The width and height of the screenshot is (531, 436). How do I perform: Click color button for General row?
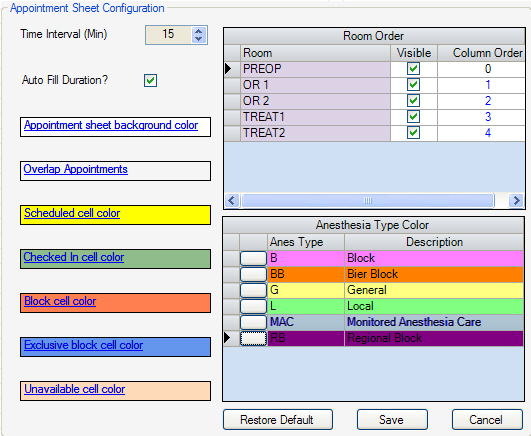[253, 290]
